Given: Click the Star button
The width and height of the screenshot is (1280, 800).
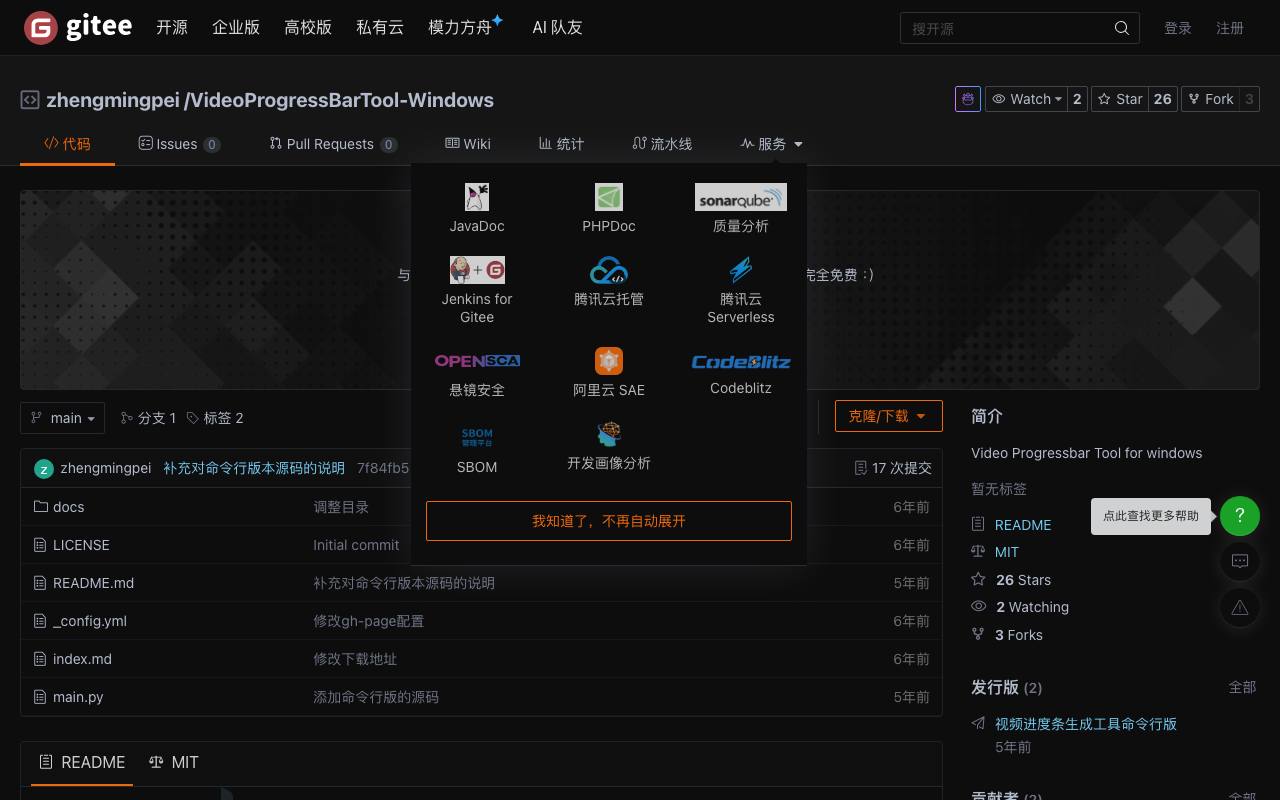Looking at the screenshot, I should coord(1120,99).
